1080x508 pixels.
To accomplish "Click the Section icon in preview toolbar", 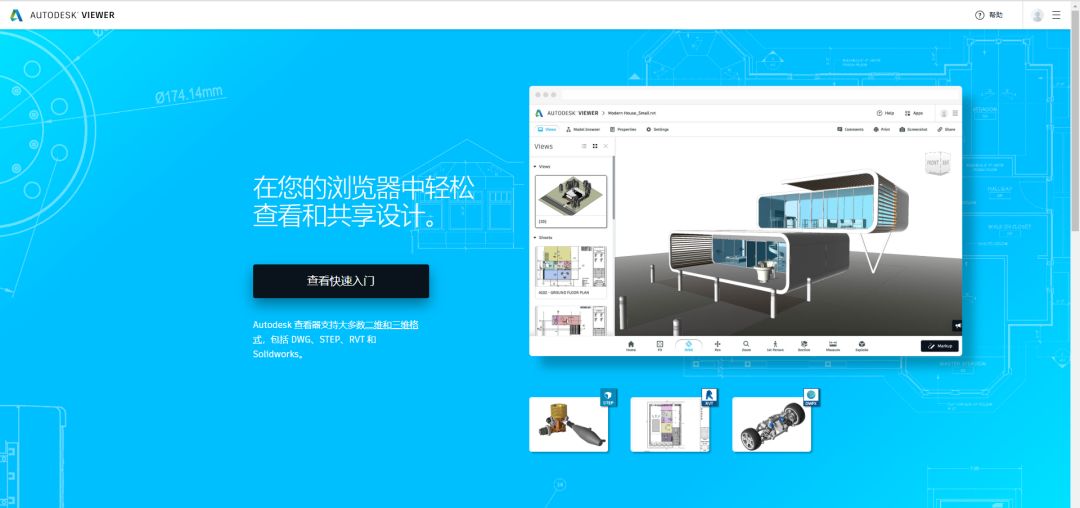I will (804, 346).
